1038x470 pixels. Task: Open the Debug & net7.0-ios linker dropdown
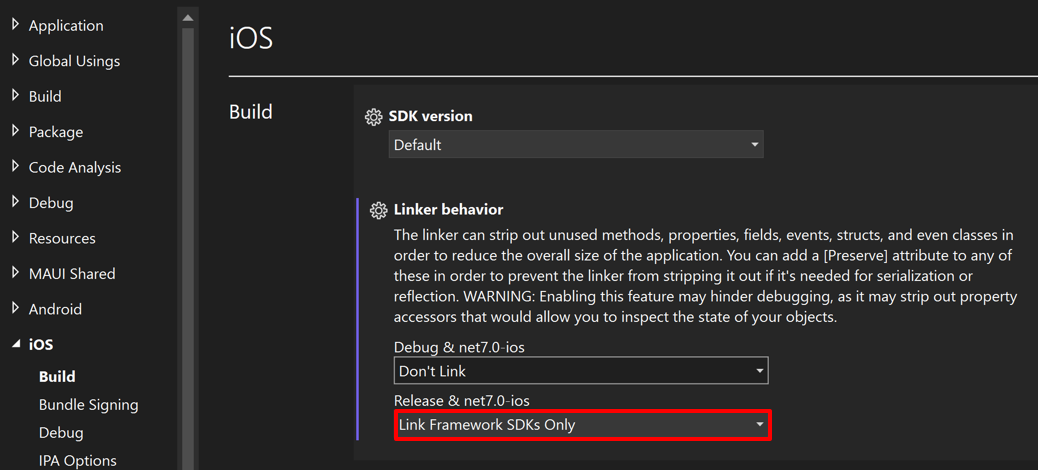[581, 371]
